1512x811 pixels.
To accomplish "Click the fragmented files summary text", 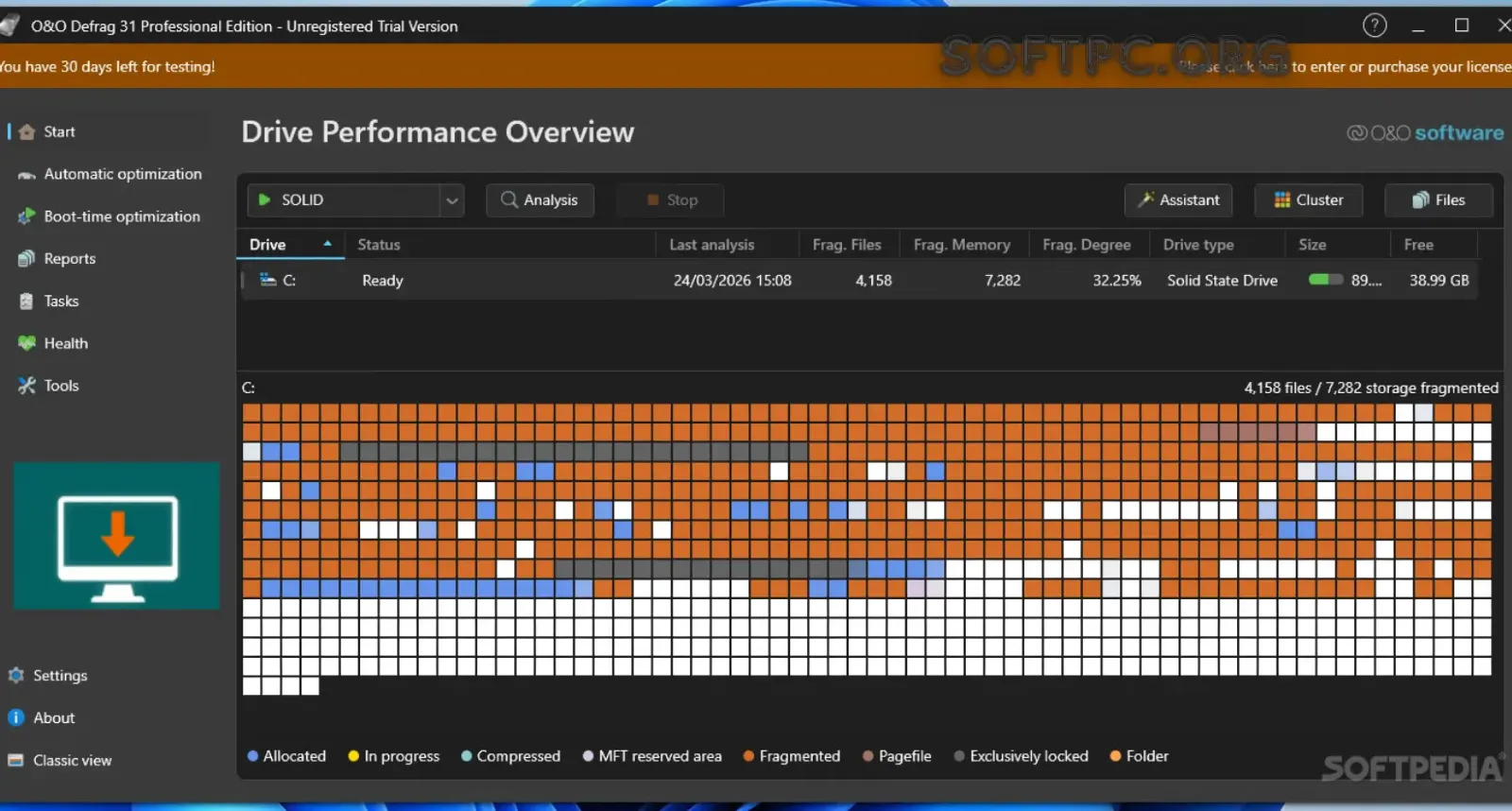I will (x=1371, y=388).
